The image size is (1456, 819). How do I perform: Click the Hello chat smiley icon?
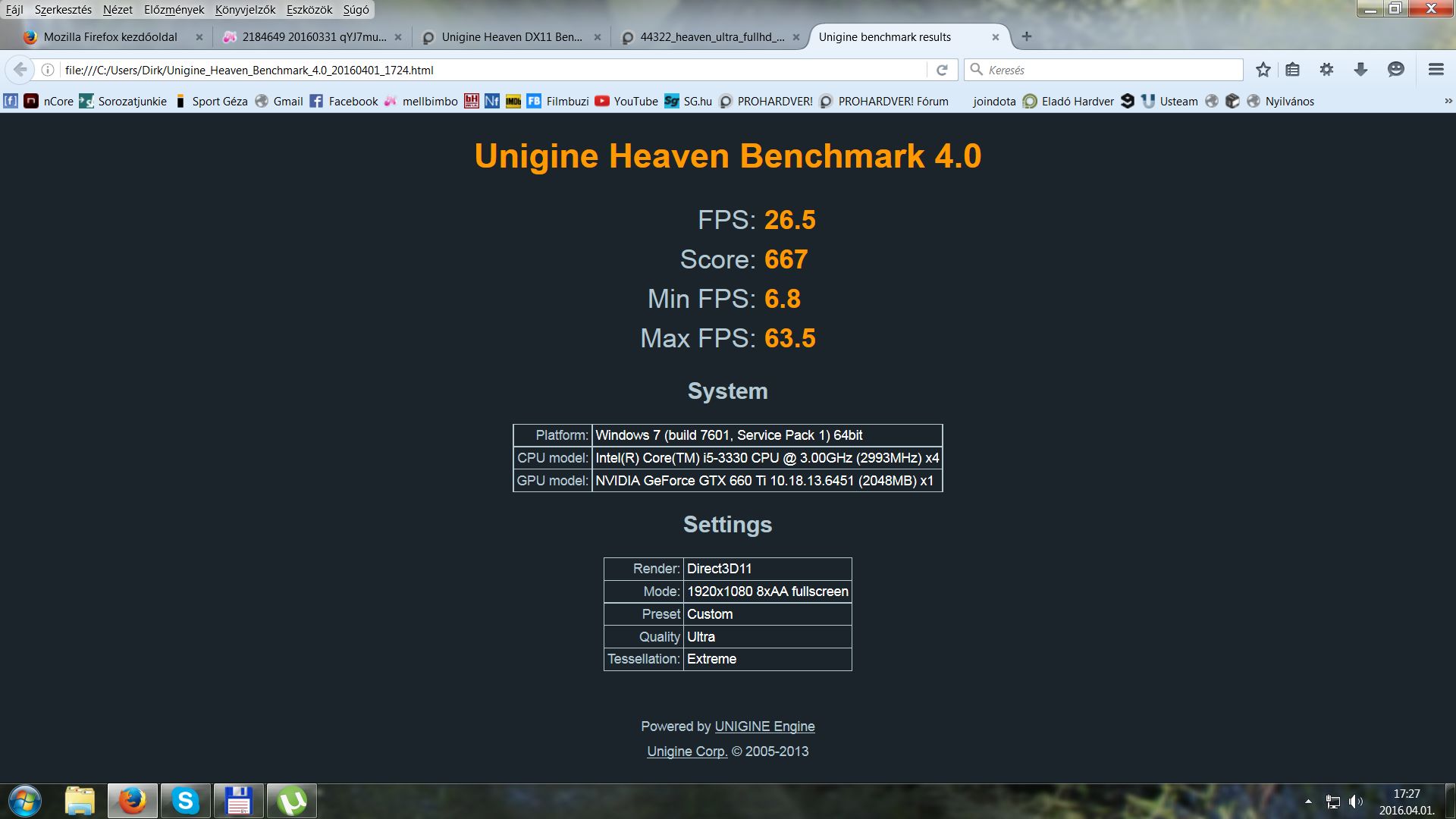coord(1395,70)
